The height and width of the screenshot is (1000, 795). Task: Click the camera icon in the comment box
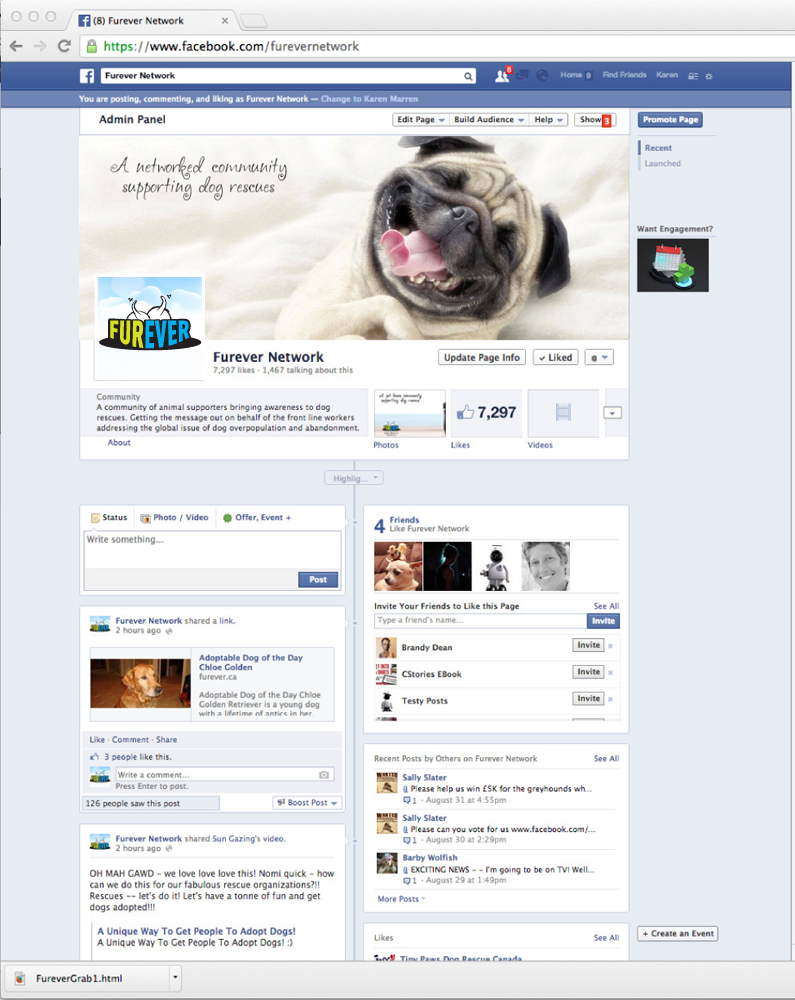pos(324,775)
